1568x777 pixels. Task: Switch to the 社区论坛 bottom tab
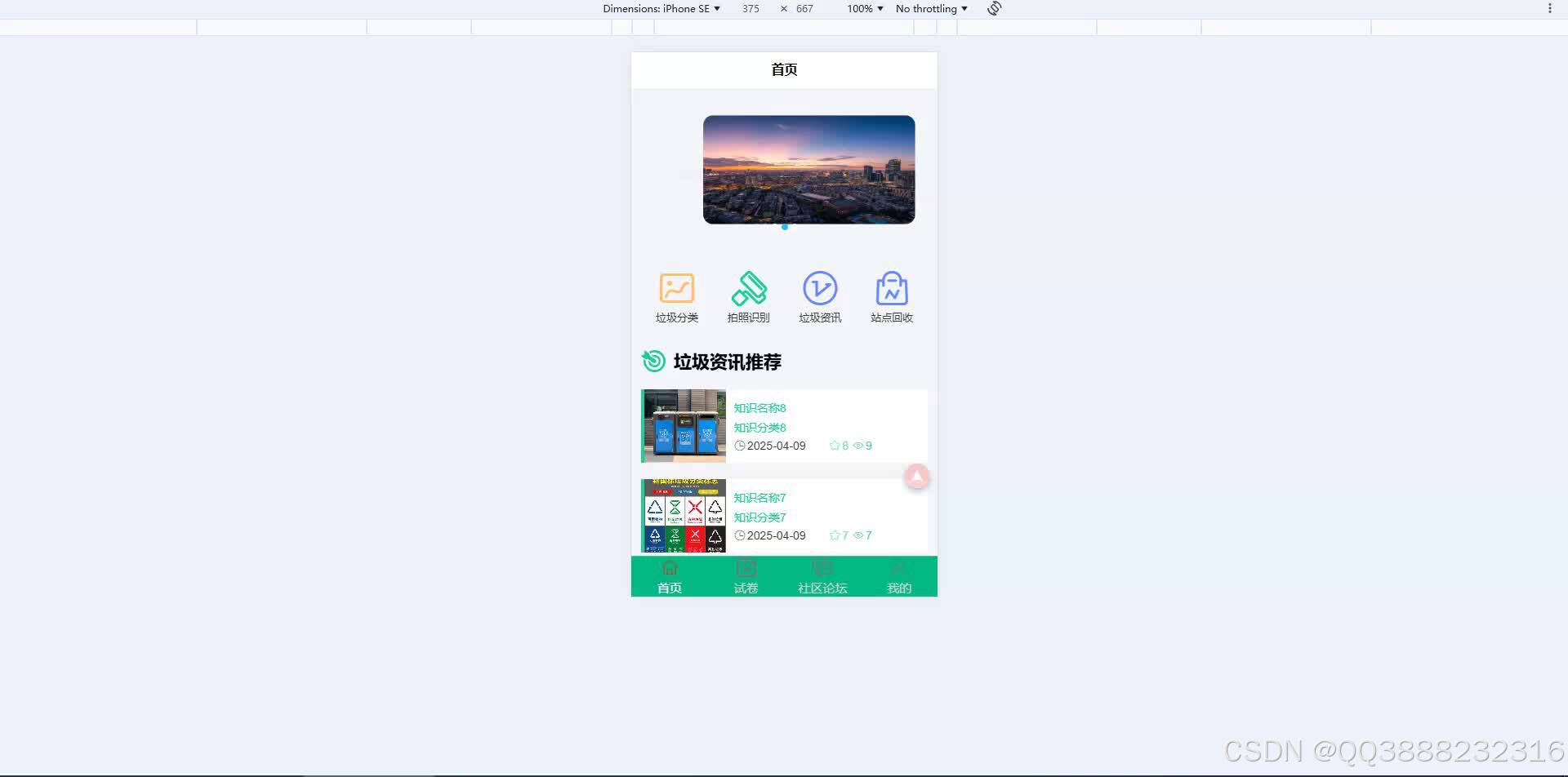822,576
